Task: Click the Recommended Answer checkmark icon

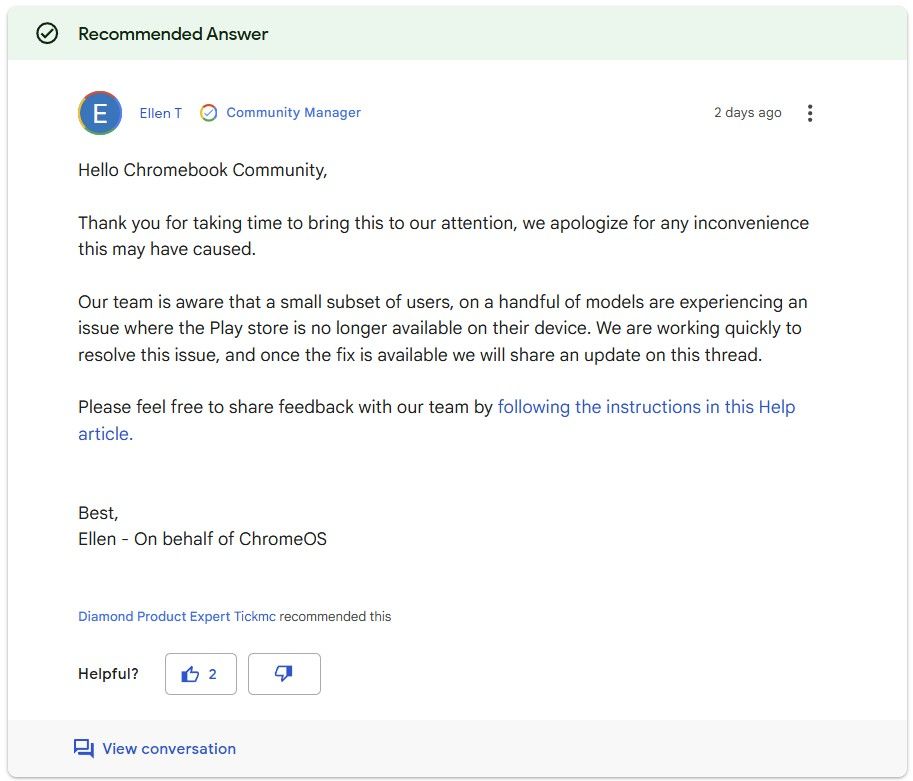Action: click(x=47, y=33)
